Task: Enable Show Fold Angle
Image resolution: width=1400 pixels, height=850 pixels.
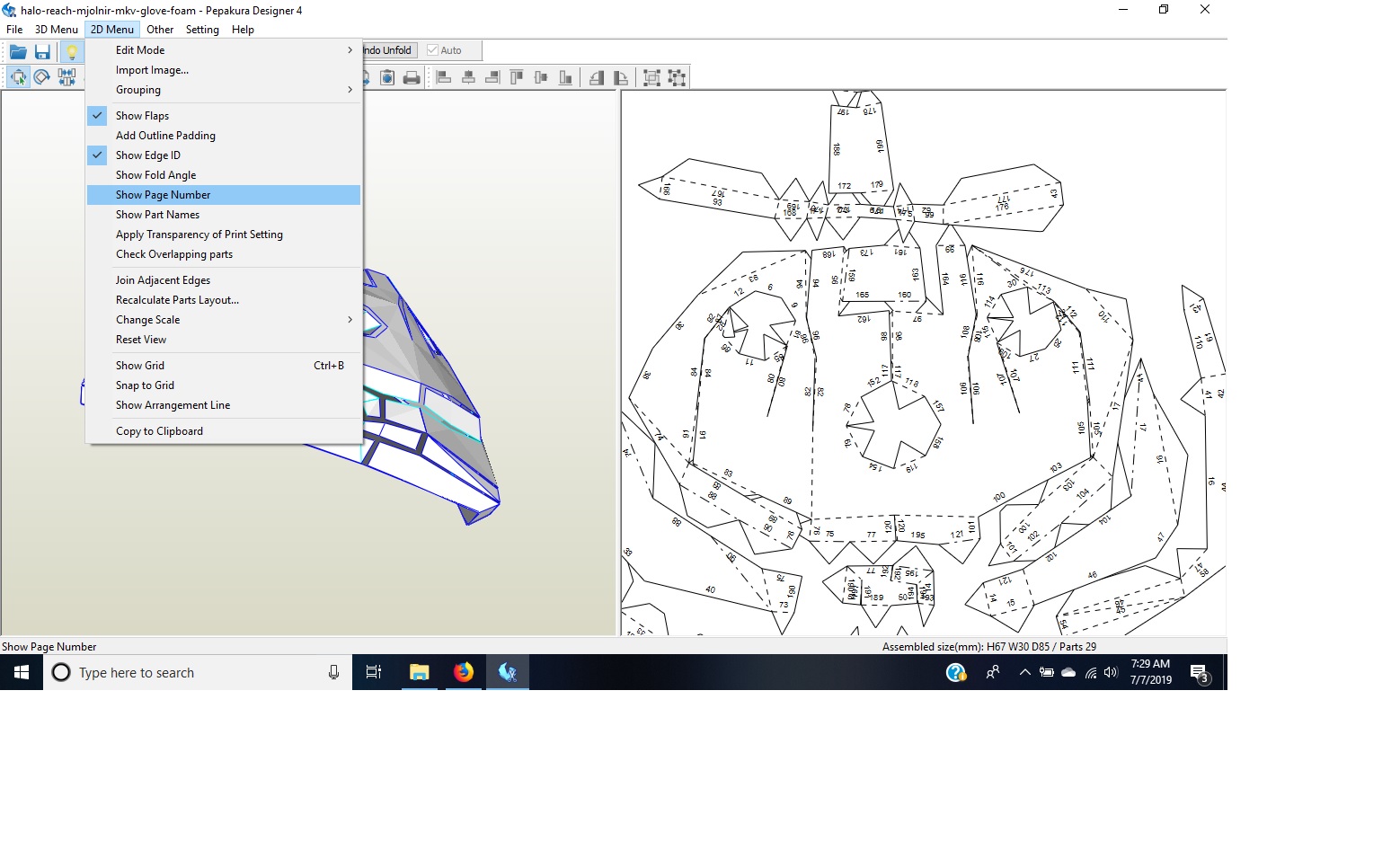Action: pos(224,175)
